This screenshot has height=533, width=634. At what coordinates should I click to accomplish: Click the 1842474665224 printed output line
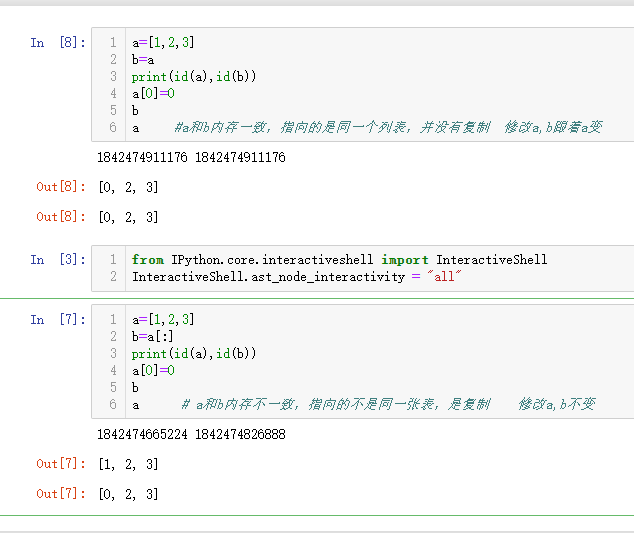(191, 435)
